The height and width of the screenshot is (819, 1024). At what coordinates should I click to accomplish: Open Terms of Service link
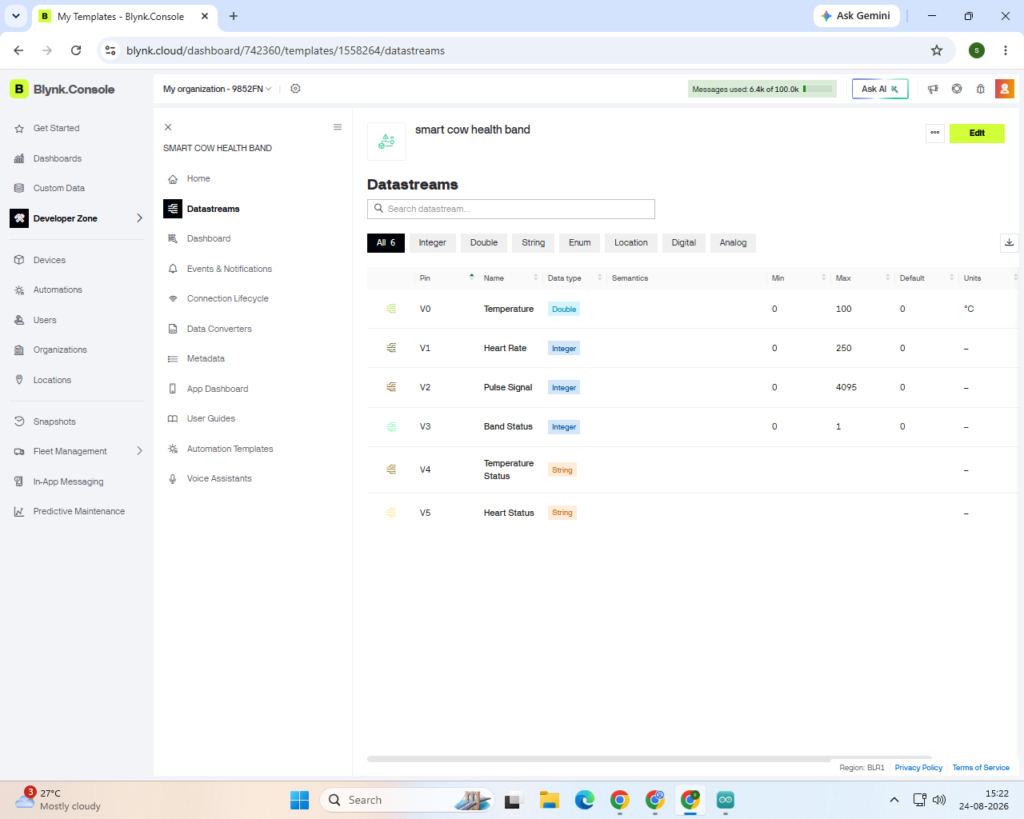tap(980, 768)
